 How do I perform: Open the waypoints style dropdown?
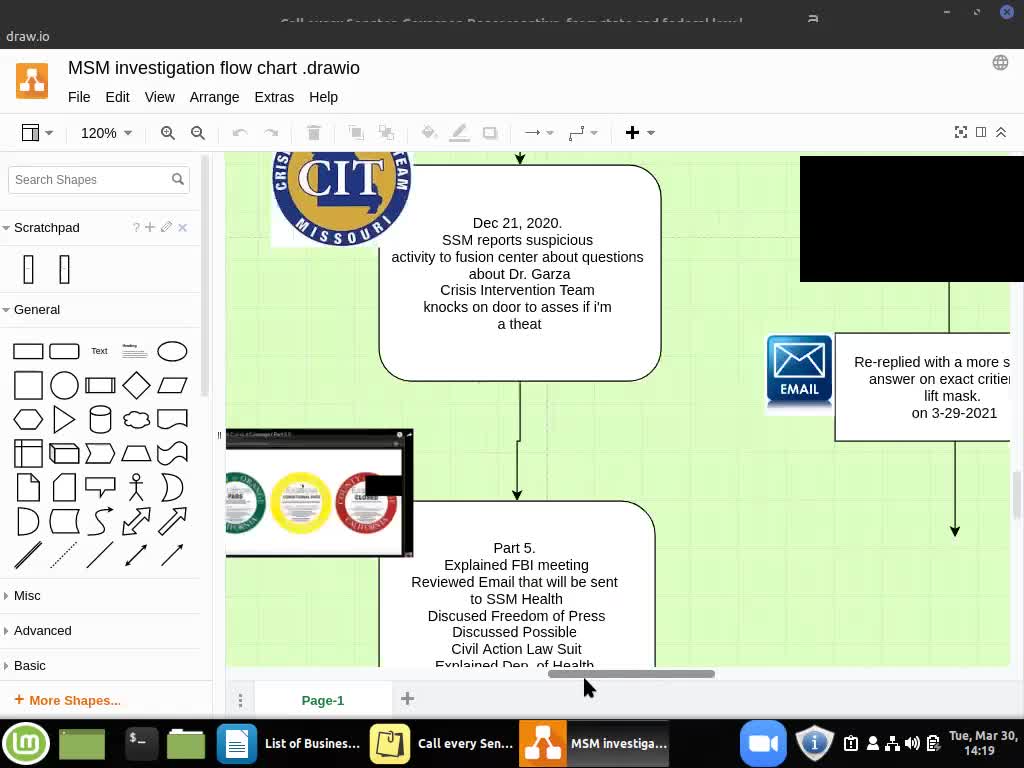pos(583,133)
